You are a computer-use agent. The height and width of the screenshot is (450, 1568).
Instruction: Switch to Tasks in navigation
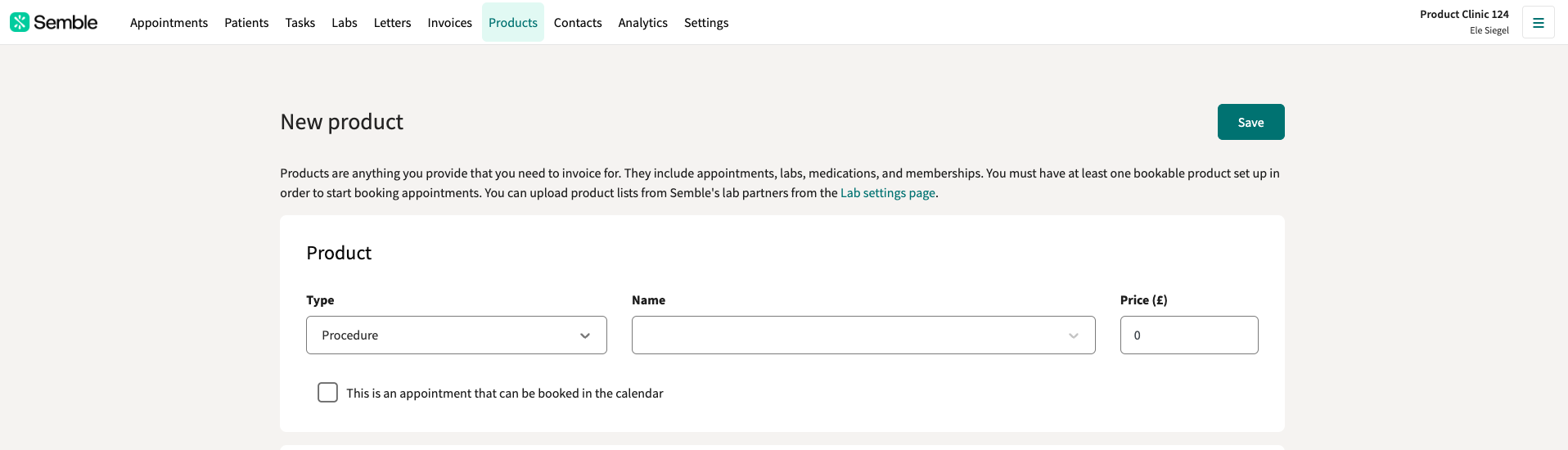pos(300,22)
